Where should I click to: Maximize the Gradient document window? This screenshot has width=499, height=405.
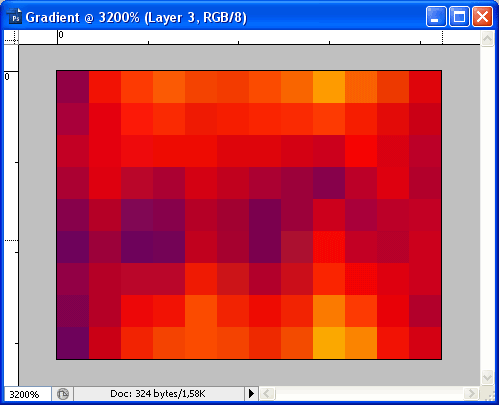(x=459, y=16)
